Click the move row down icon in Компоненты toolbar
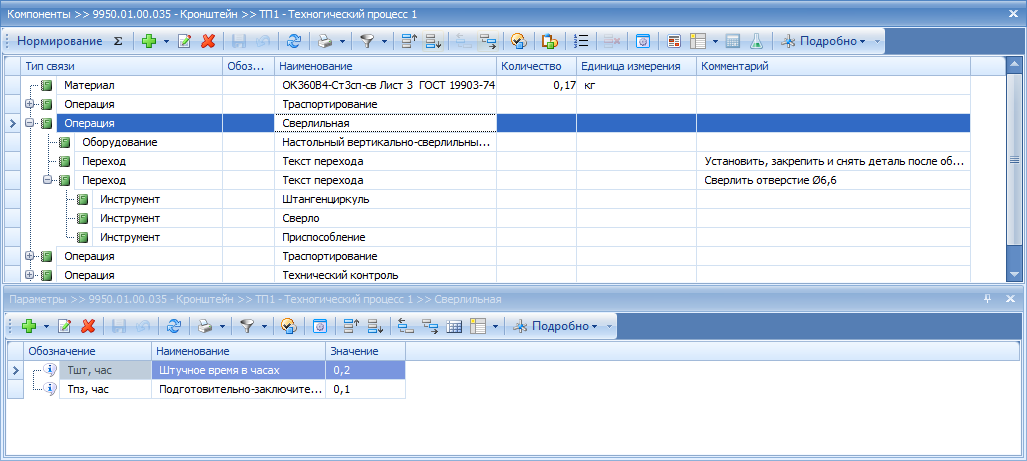This screenshot has height=461, width=1027. 433,41
